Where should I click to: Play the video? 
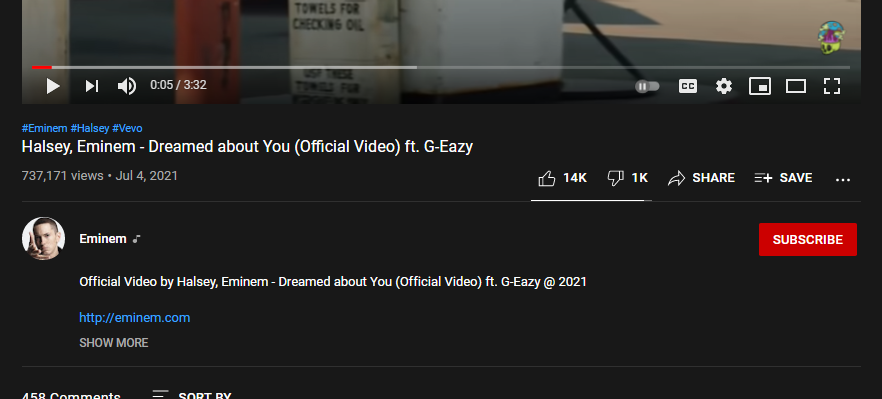click(53, 86)
